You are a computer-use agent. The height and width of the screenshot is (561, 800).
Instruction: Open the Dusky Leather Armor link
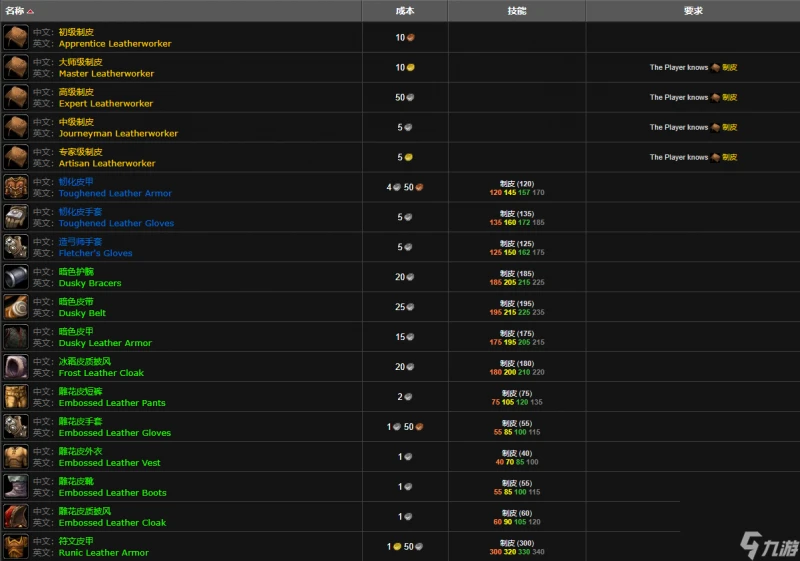click(105, 343)
